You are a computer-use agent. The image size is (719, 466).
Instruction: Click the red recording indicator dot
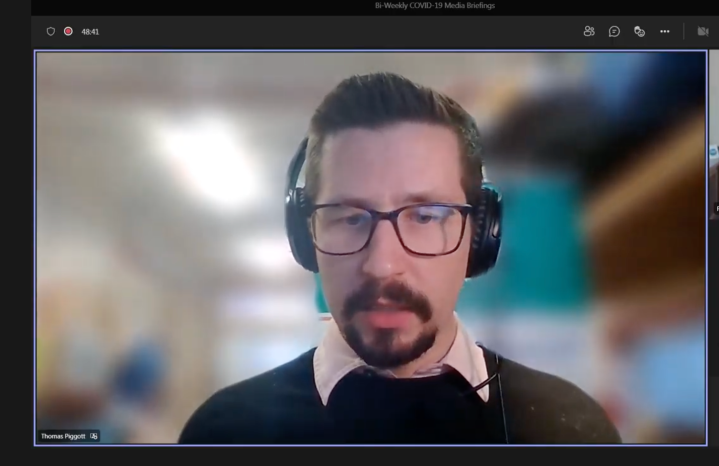coord(68,31)
